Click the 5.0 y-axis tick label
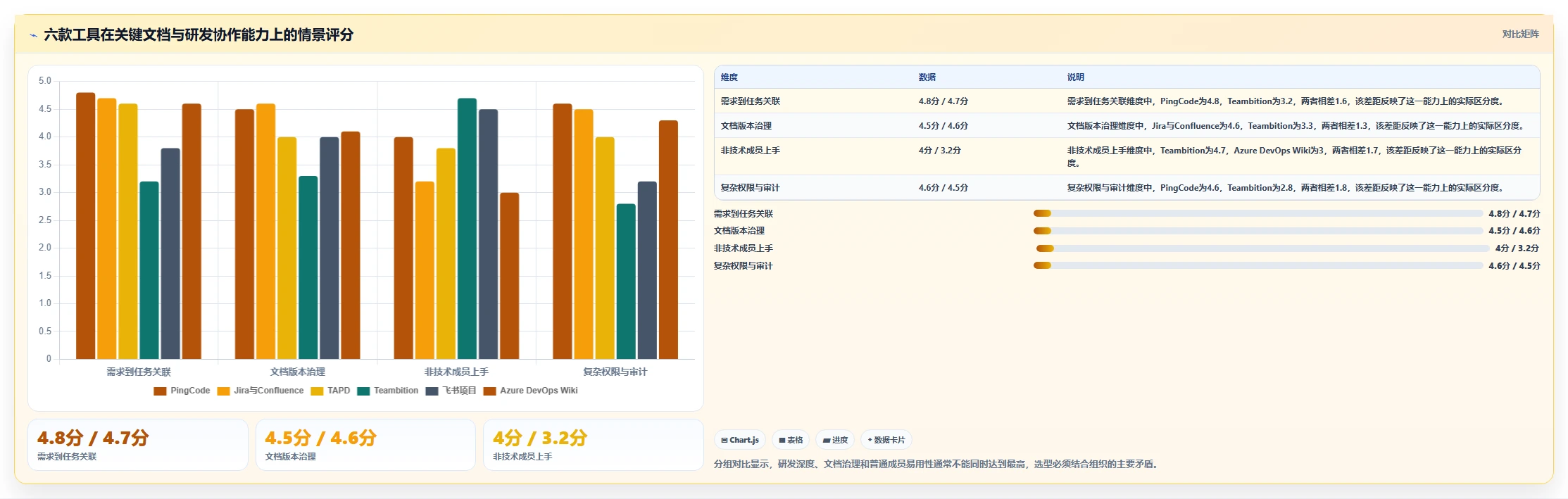1568x499 pixels. (x=45, y=81)
